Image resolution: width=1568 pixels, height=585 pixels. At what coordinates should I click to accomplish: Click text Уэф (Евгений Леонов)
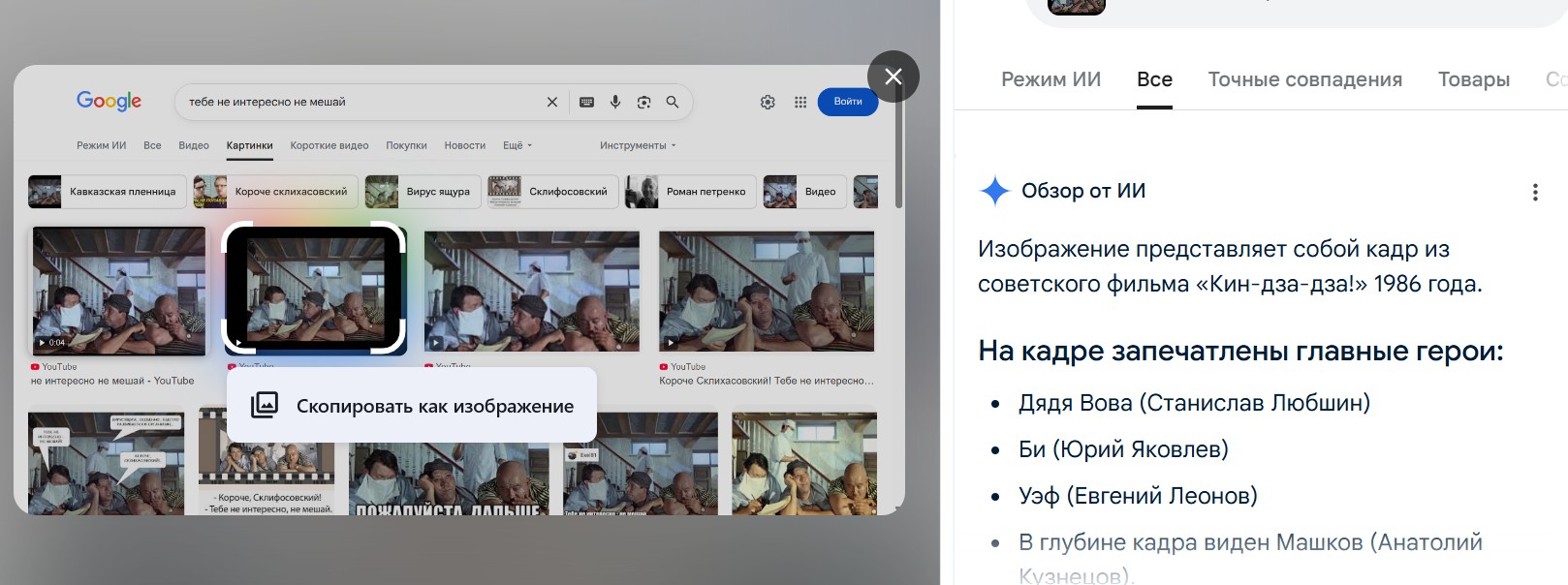1138,496
